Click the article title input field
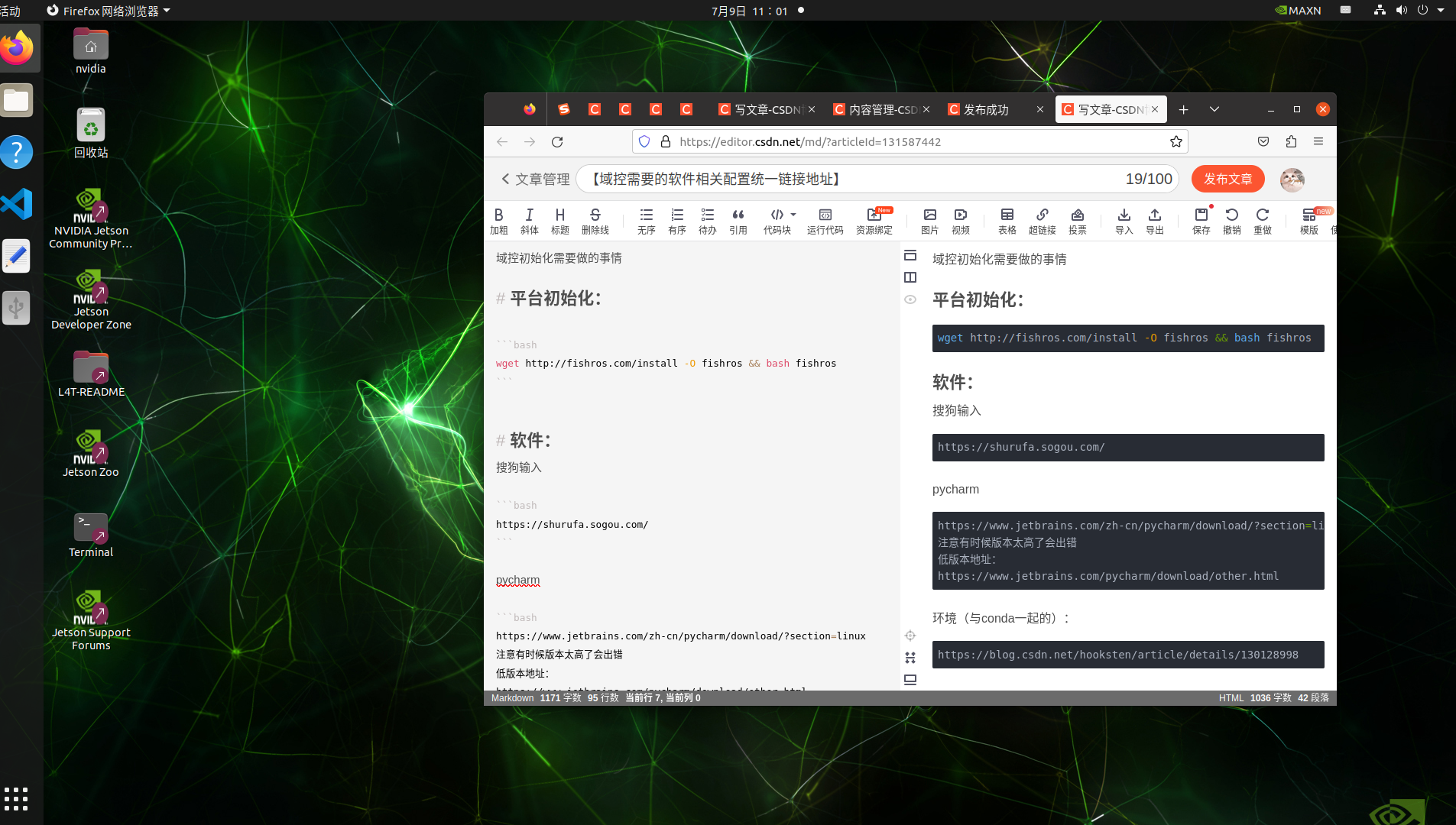Image resolution: width=1456 pixels, height=825 pixels. [877, 179]
